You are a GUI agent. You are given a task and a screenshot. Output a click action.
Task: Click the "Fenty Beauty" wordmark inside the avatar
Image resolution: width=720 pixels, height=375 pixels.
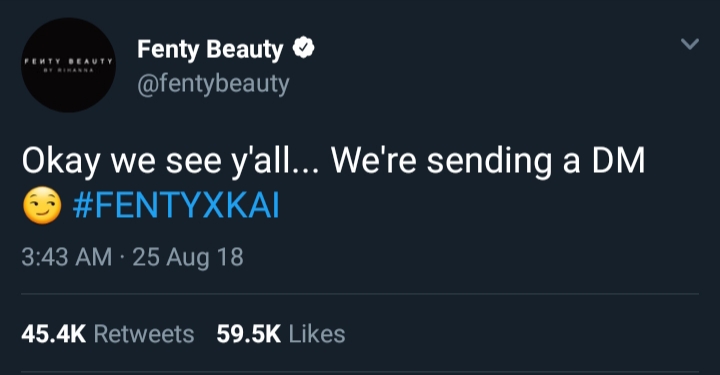(68, 61)
